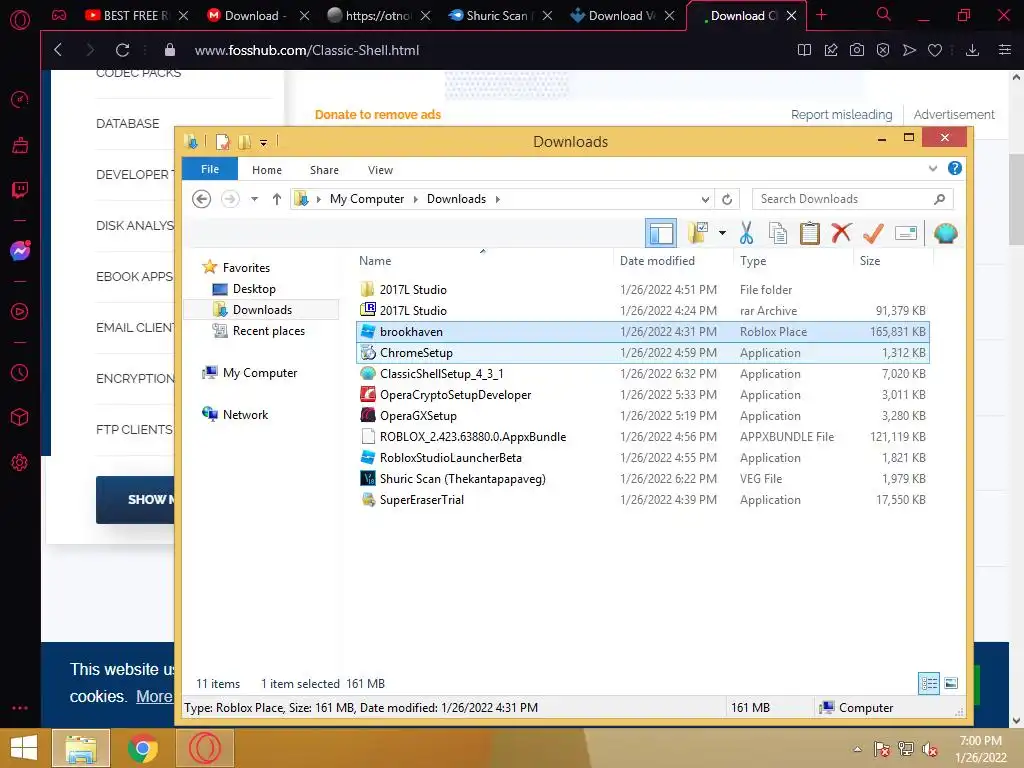Open Classic Shell settings shell icon
The height and width of the screenshot is (768, 1024).
[x=945, y=233]
